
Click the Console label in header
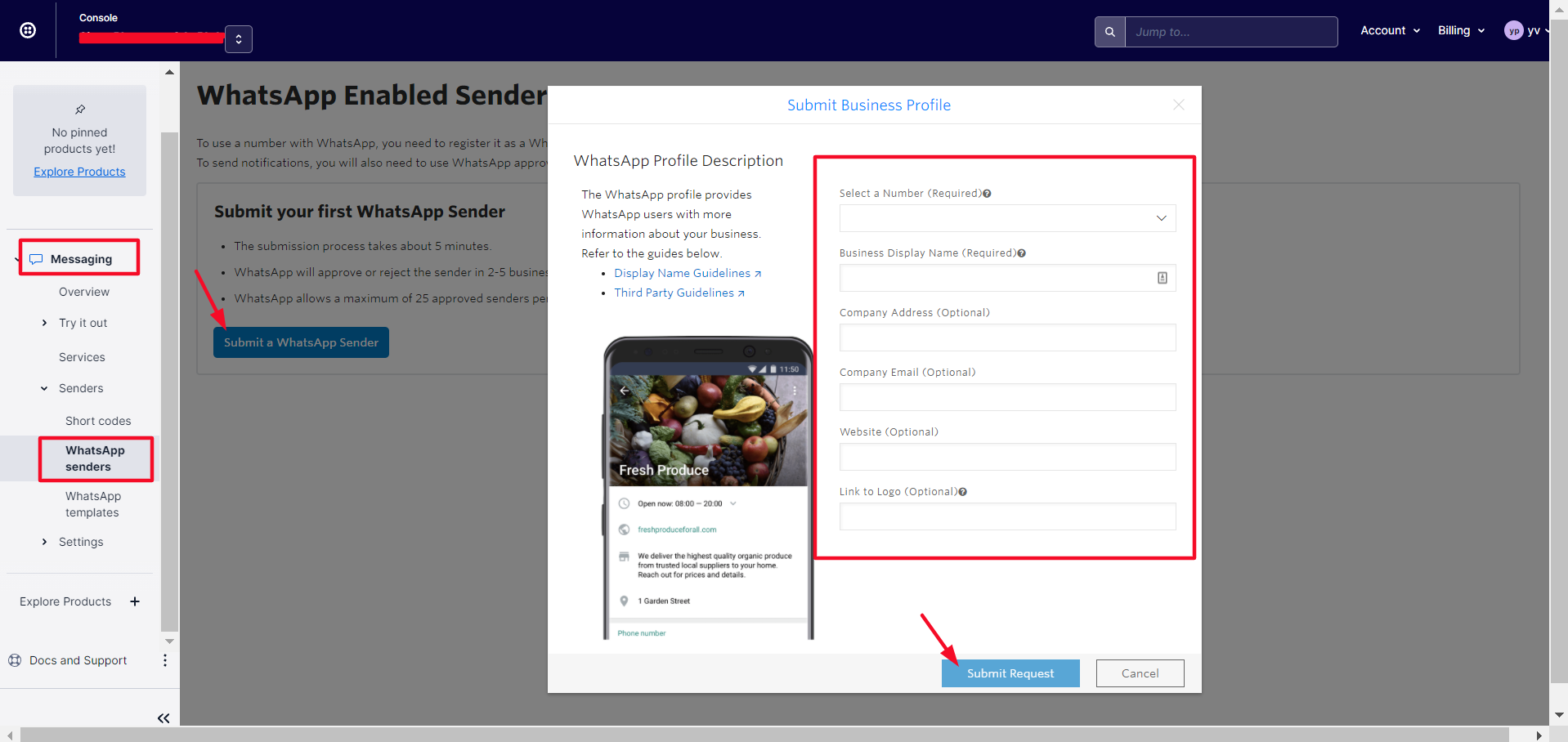click(98, 18)
